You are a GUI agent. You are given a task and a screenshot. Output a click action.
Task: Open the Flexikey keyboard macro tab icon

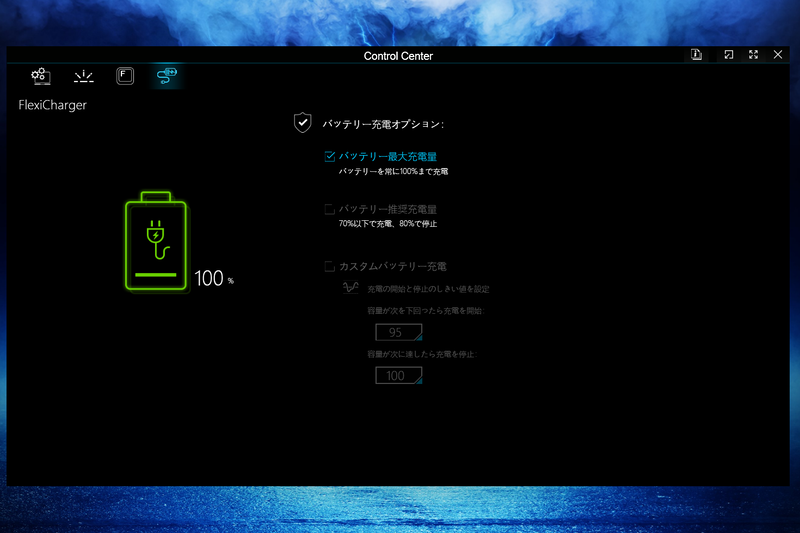tap(125, 76)
